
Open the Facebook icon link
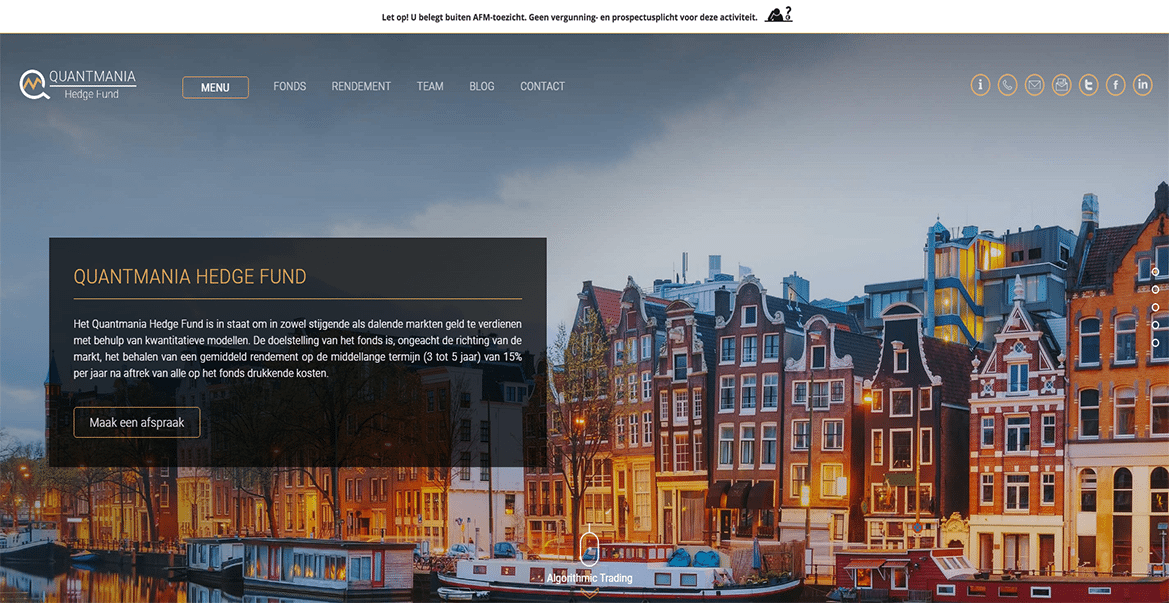1115,85
